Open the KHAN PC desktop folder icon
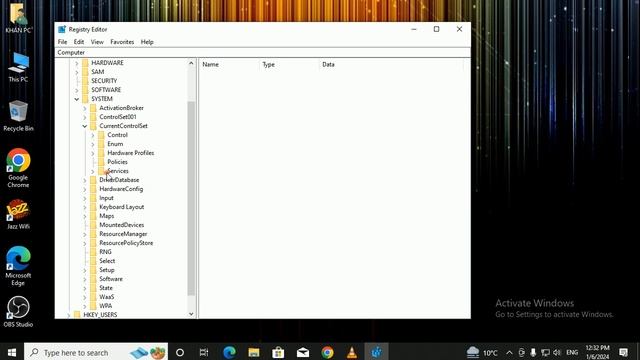This screenshot has width=640, height=360. tap(18, 18)
